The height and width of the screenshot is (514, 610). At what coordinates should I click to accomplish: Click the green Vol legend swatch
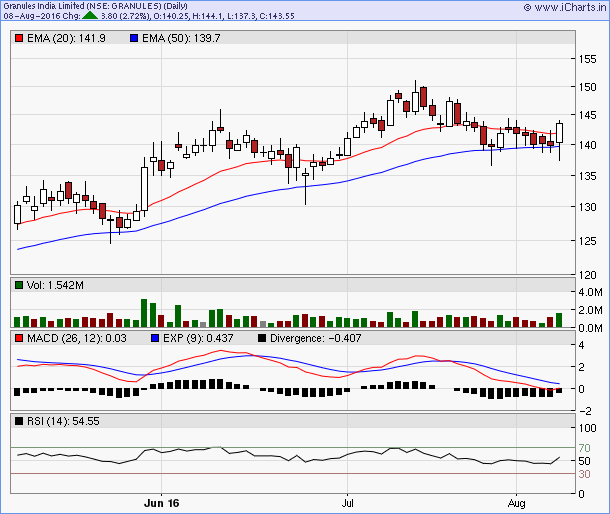[x=19, y=285]
